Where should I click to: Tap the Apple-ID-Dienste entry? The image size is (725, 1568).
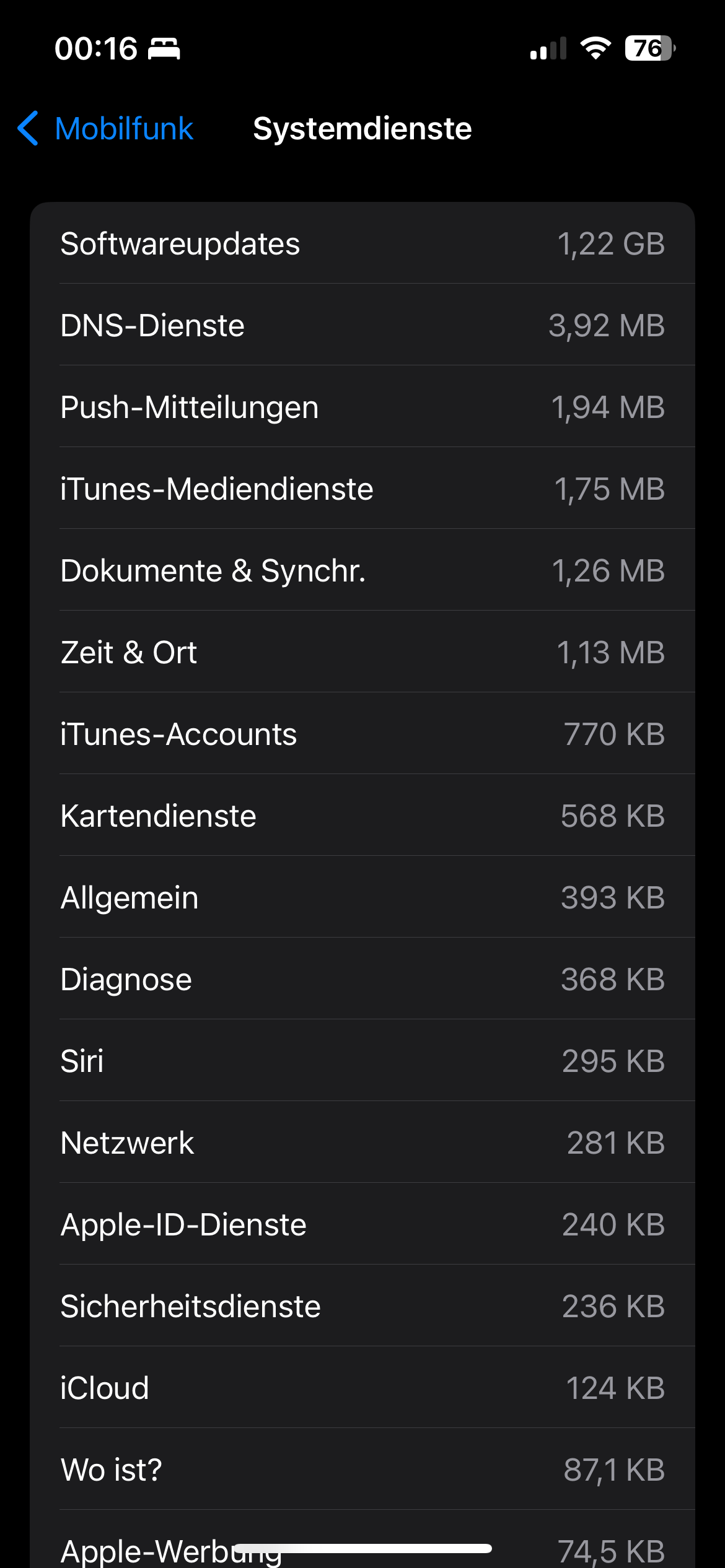(x=362, y=1224)
